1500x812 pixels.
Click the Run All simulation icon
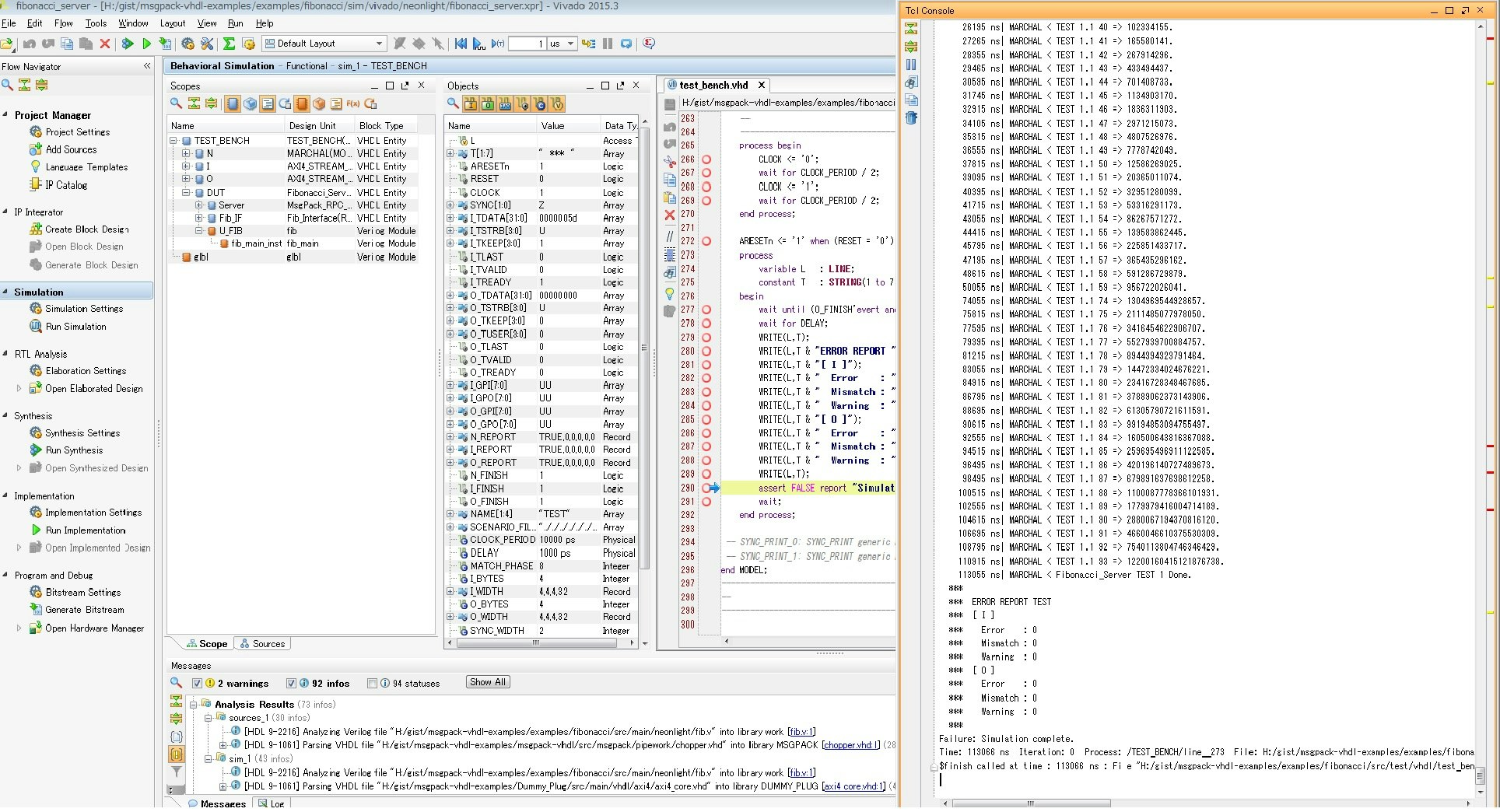click(479, 44)
